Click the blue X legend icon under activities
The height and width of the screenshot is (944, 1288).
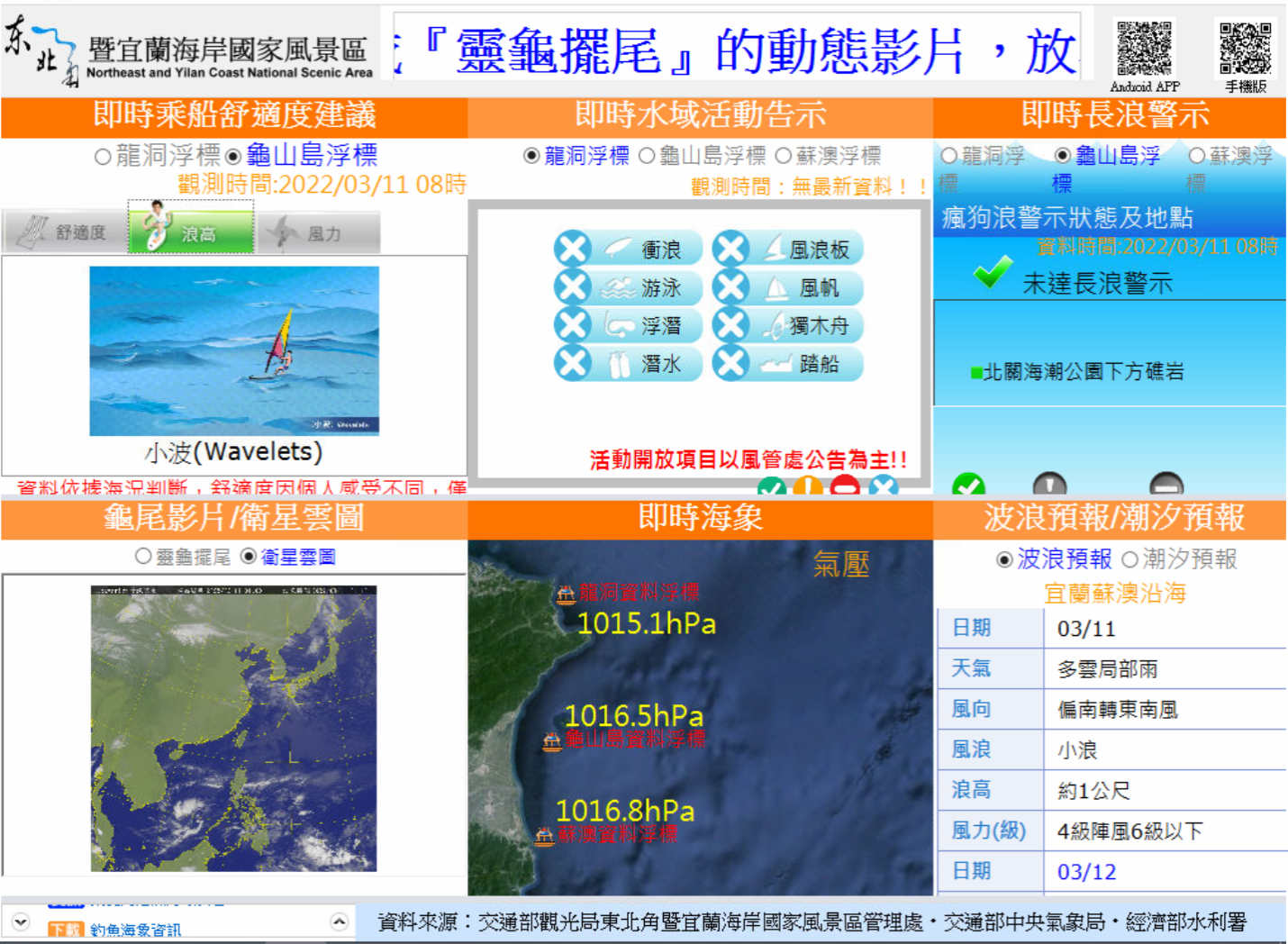tap(884, 486)
